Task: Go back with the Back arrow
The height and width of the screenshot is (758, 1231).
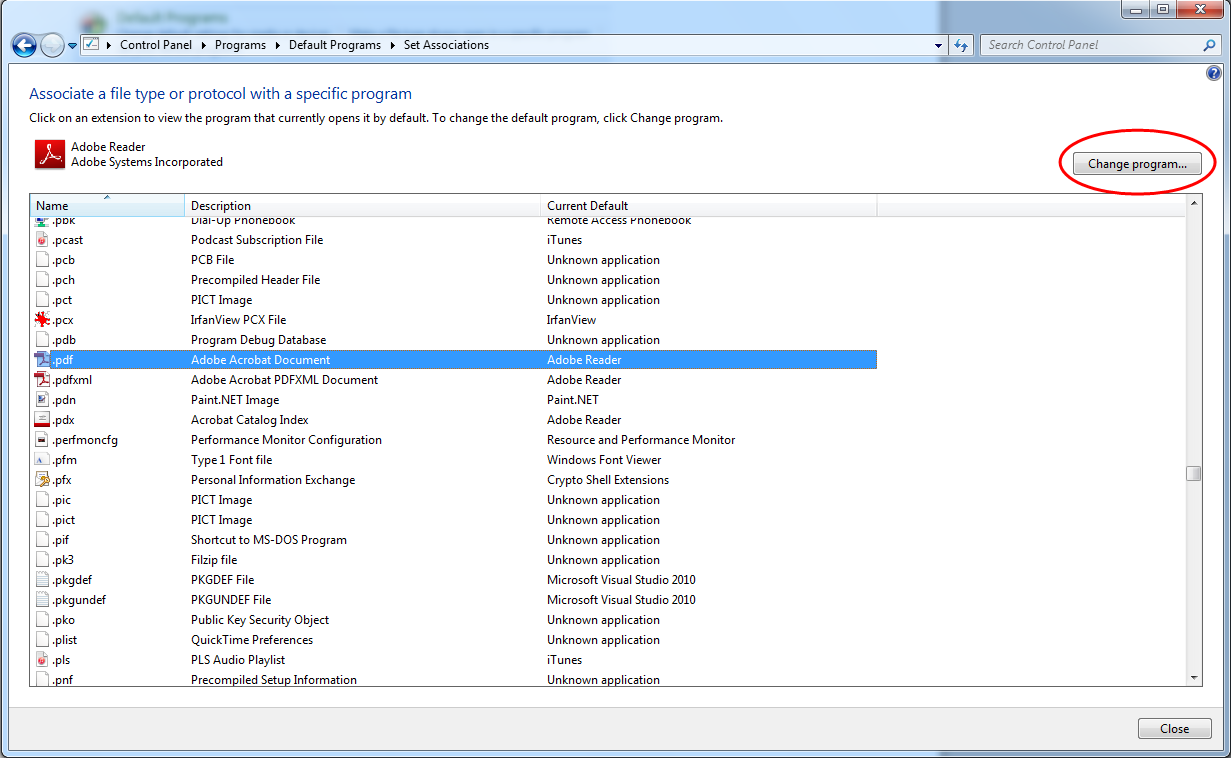Action: (x=24, y=45)
